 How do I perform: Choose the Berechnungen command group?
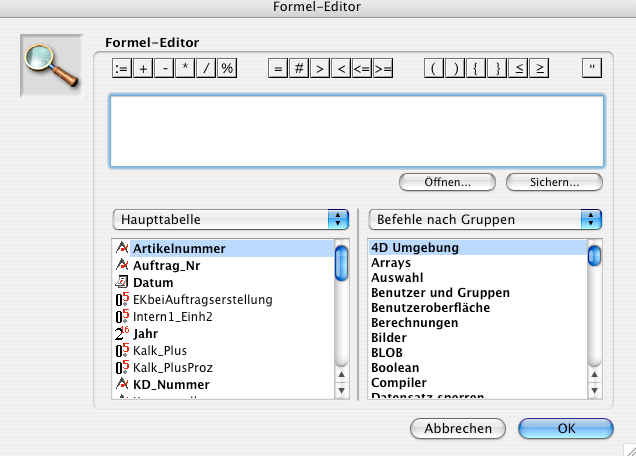click(x=415, y=323)
